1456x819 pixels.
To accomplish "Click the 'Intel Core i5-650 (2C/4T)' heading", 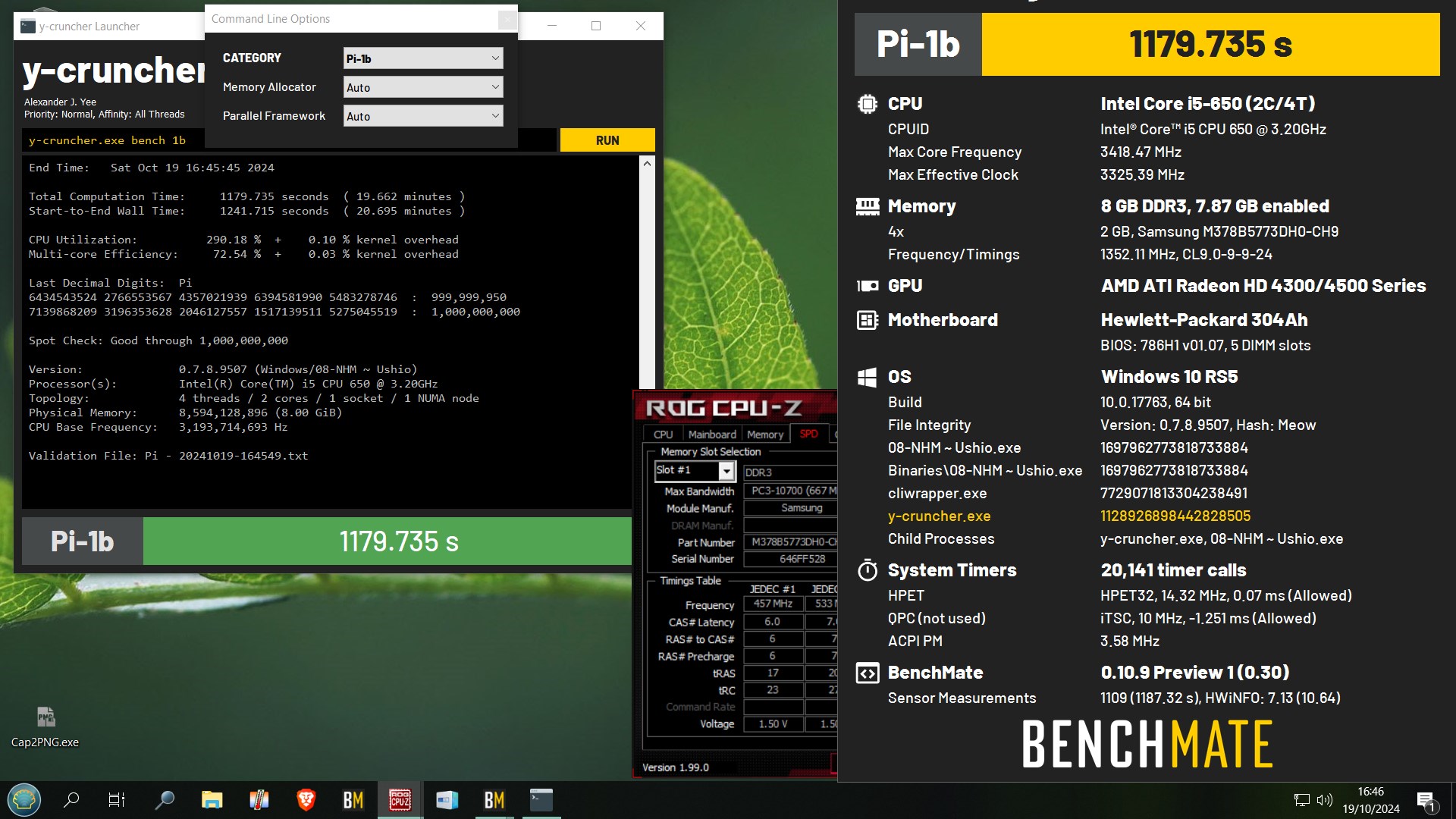I will (1207, 104).
